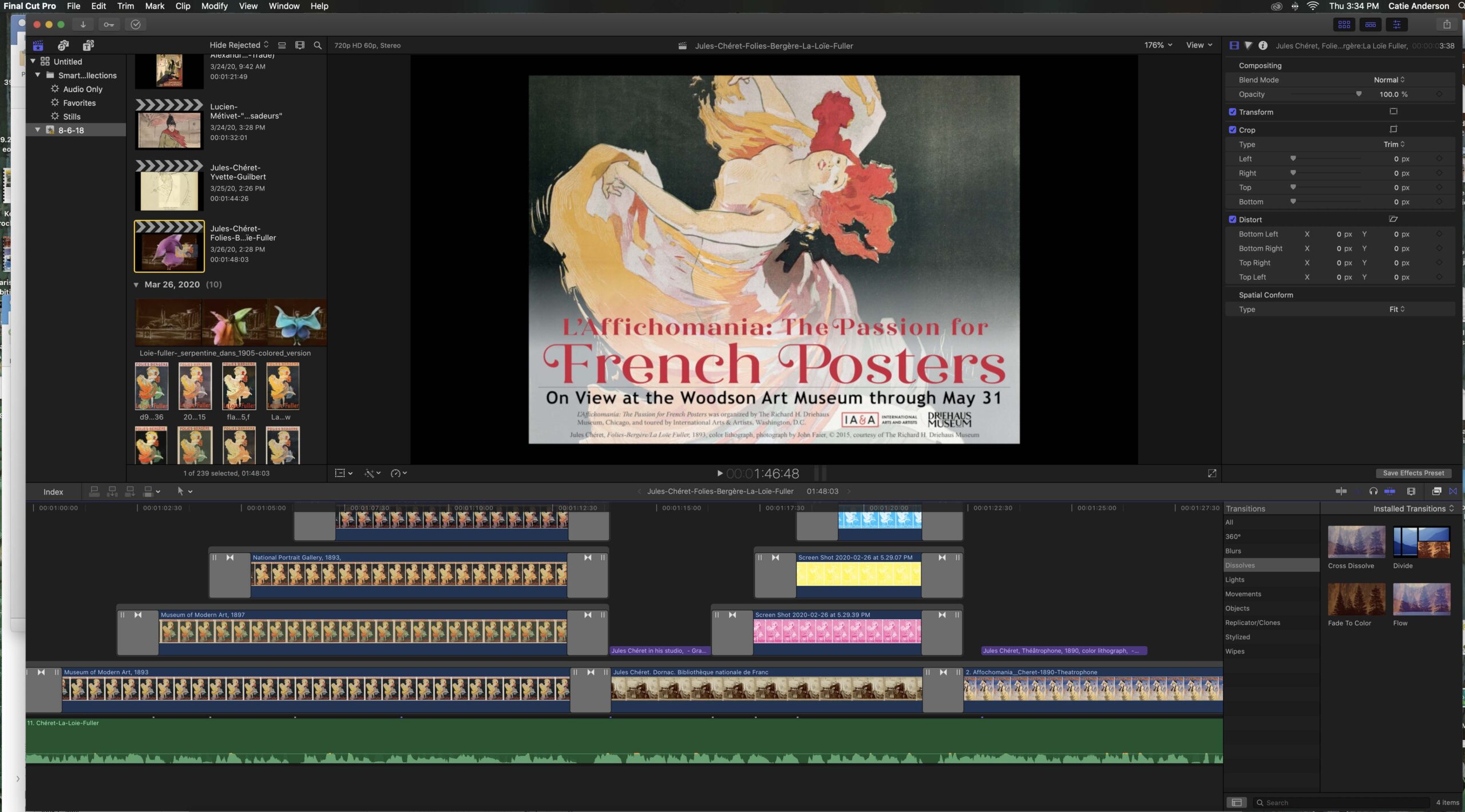
Task: Open the retime speed dropdown
Action: click(x=399, y=473)
